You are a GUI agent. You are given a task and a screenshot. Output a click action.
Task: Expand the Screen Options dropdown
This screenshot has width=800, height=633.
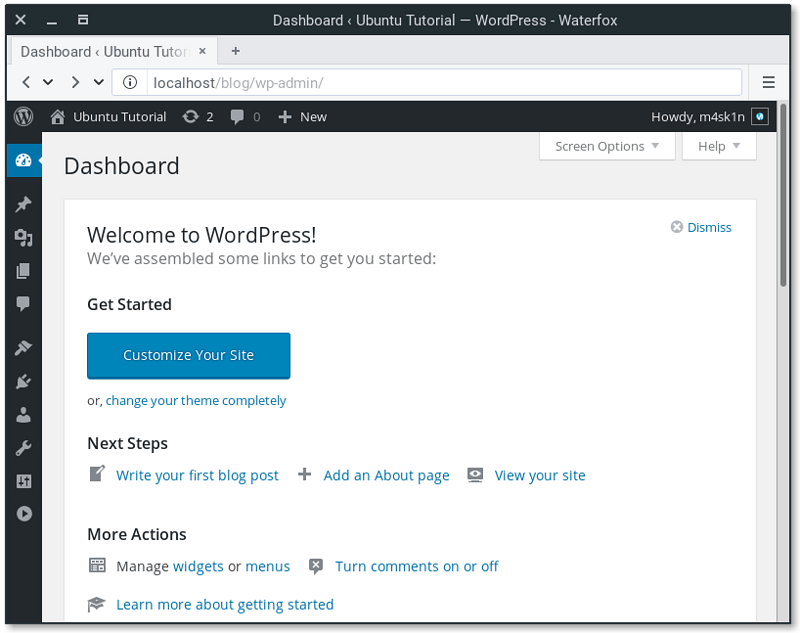click(607, 146)
